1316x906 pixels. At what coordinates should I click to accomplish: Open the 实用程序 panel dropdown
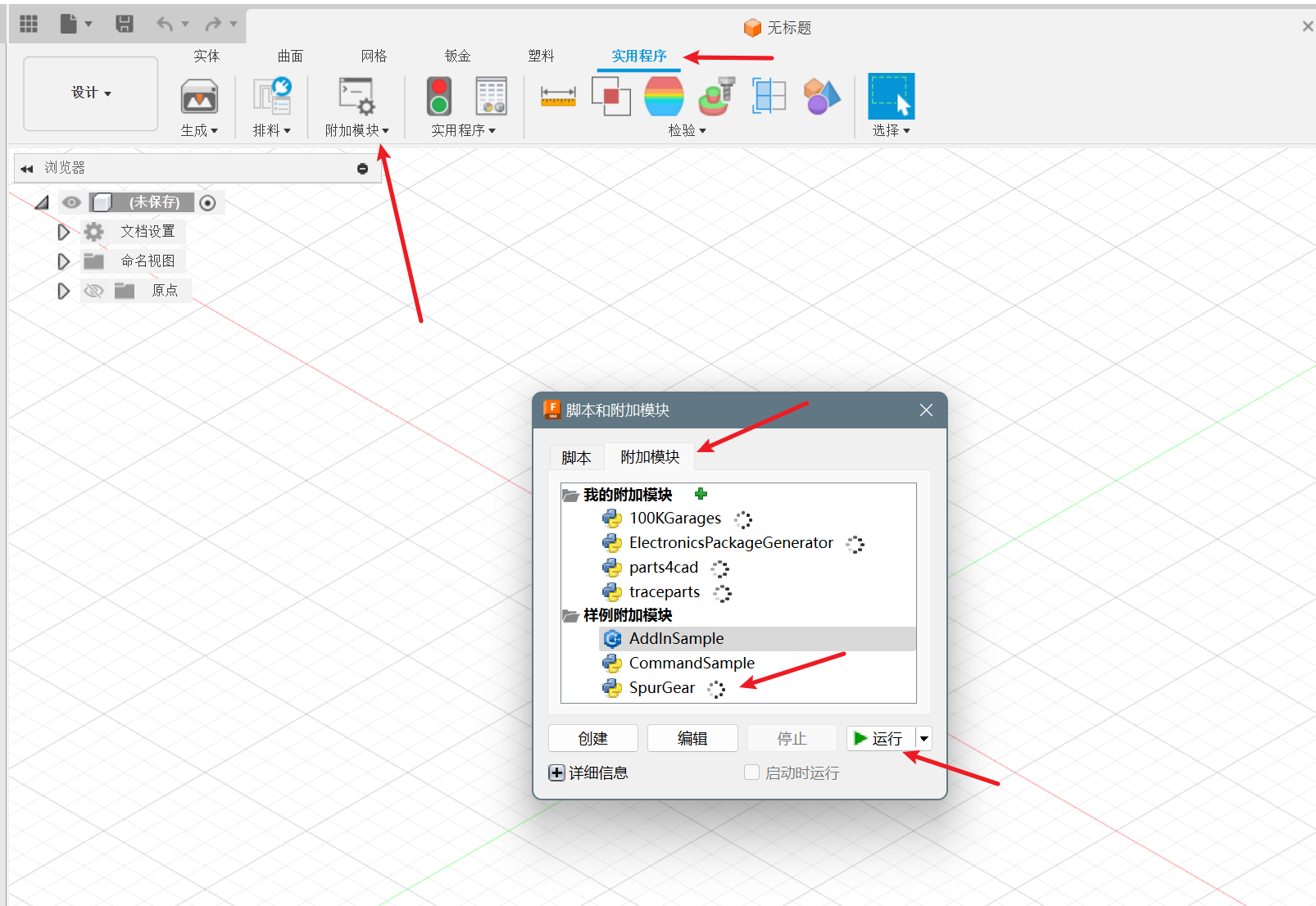coord(464,130)
